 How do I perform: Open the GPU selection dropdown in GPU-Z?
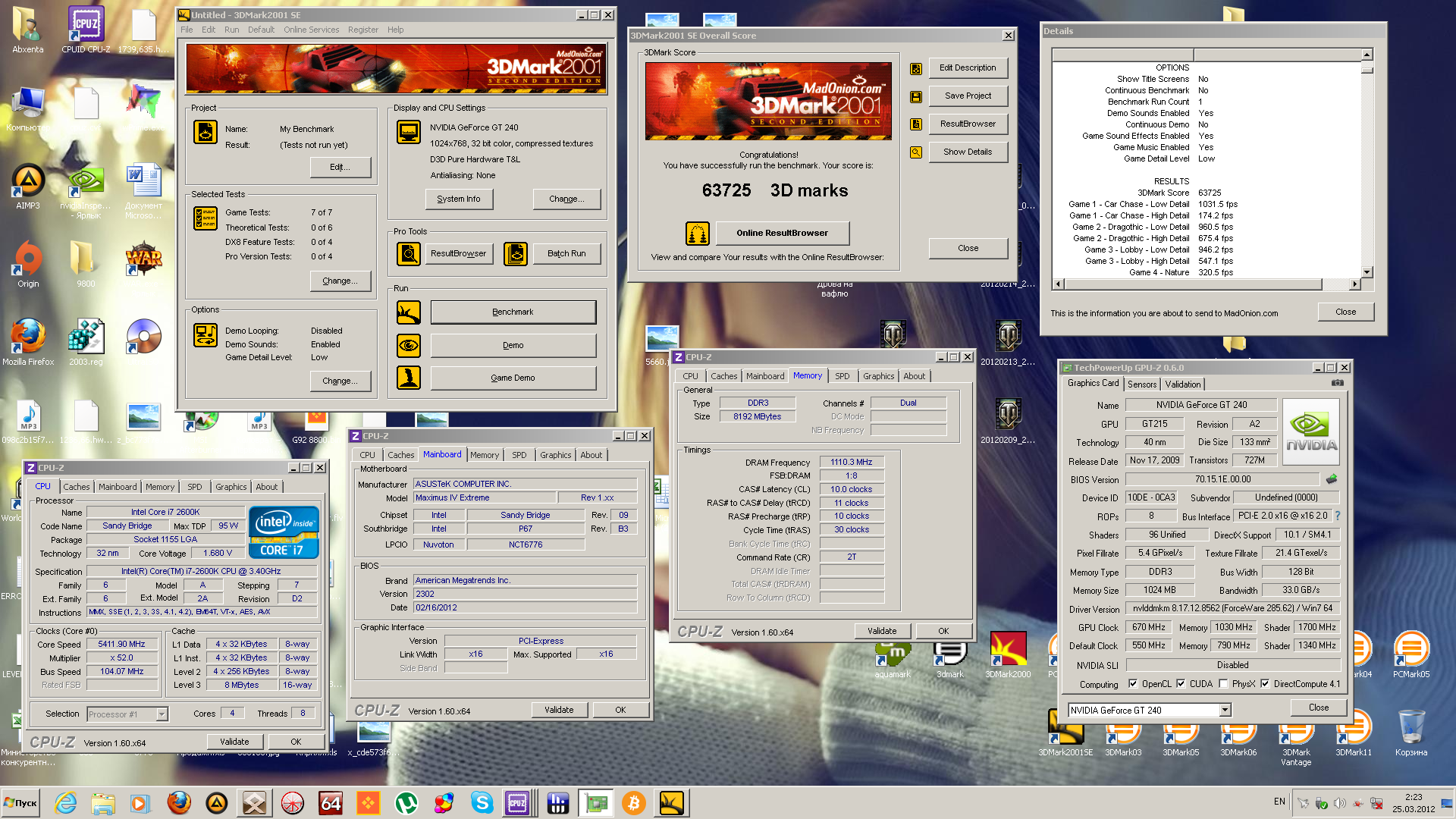pos(1225,711)
